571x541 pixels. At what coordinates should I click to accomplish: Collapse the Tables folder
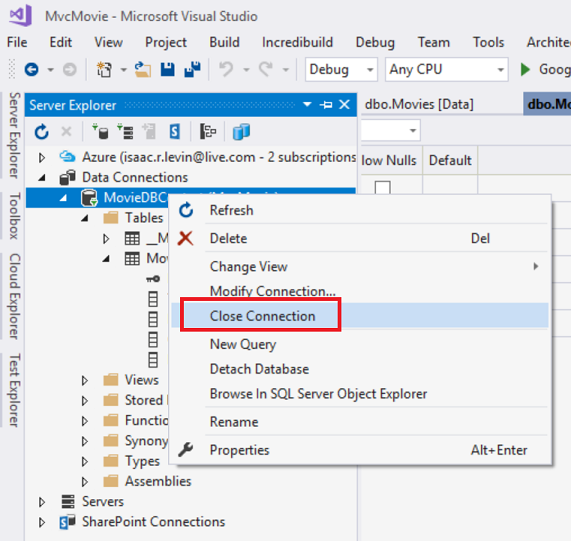(85, 218)
